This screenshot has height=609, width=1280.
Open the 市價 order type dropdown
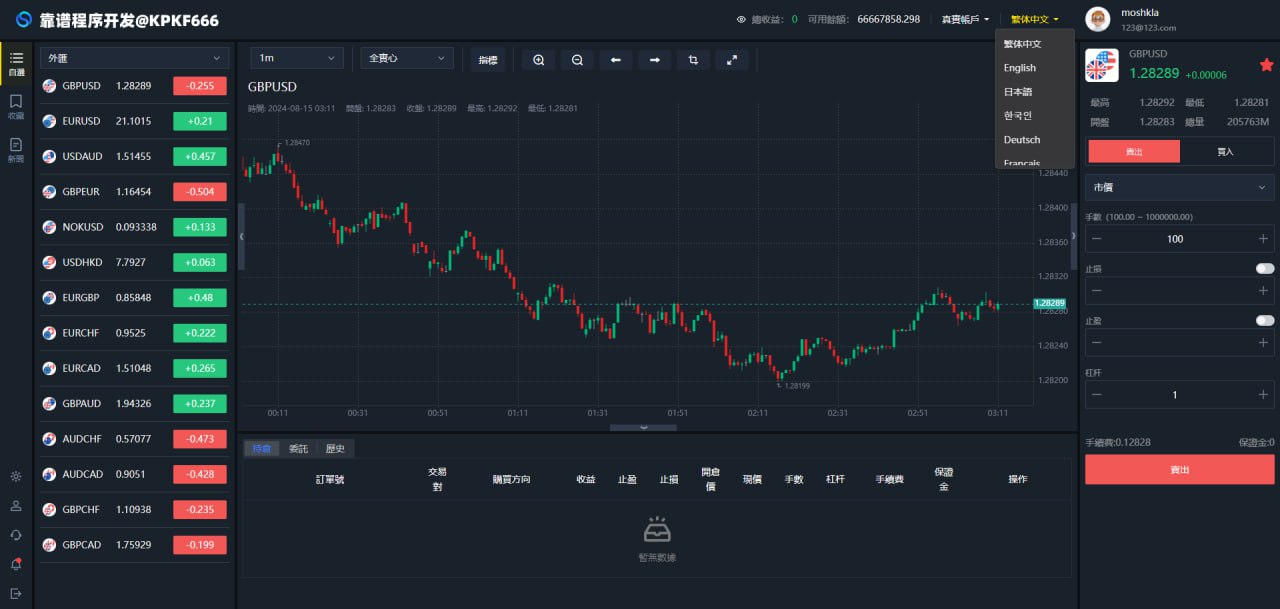1179,188
